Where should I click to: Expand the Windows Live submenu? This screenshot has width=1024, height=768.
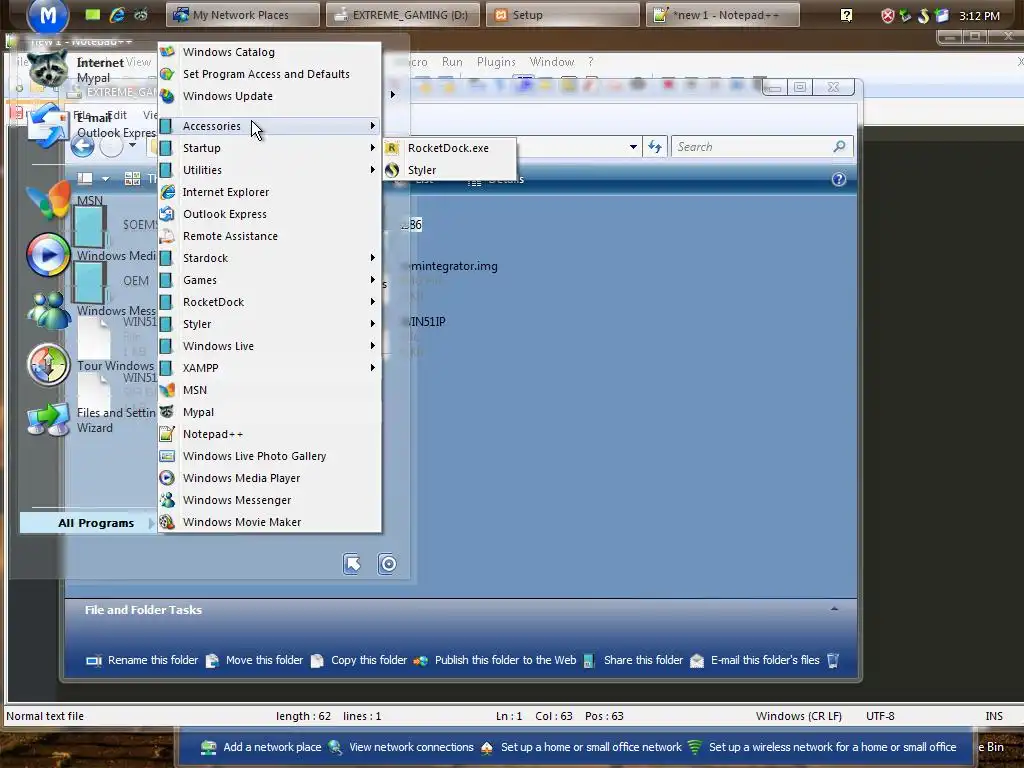coord(269,346)
